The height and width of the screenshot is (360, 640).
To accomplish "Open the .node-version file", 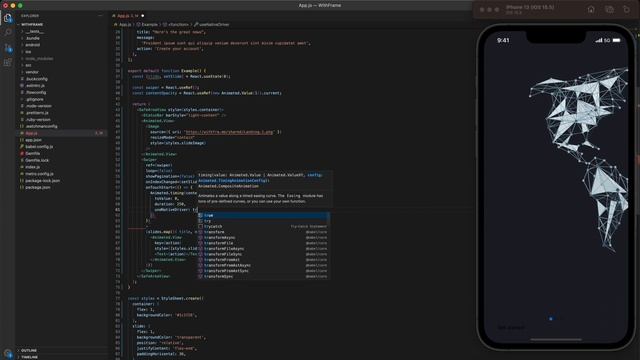I will (x=61, y=106).
